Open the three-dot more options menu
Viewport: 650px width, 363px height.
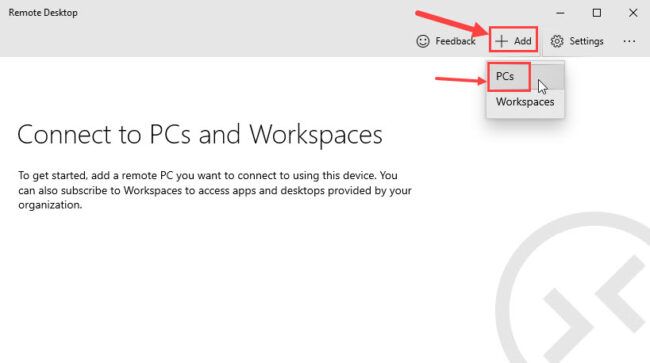click(629, 41)
